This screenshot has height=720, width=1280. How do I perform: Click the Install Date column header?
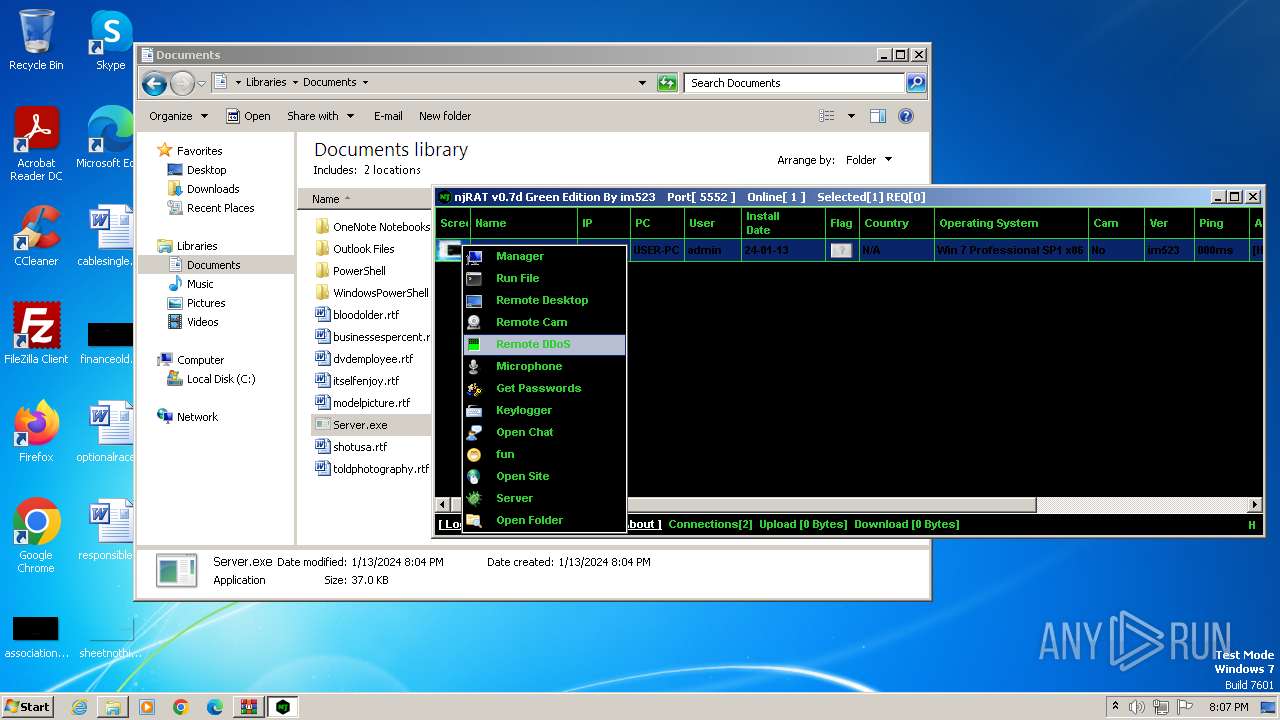(x=783, y=223)
